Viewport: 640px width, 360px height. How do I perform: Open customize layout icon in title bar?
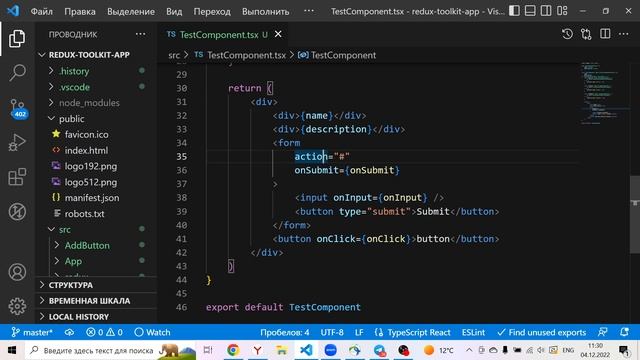[562, 11]
